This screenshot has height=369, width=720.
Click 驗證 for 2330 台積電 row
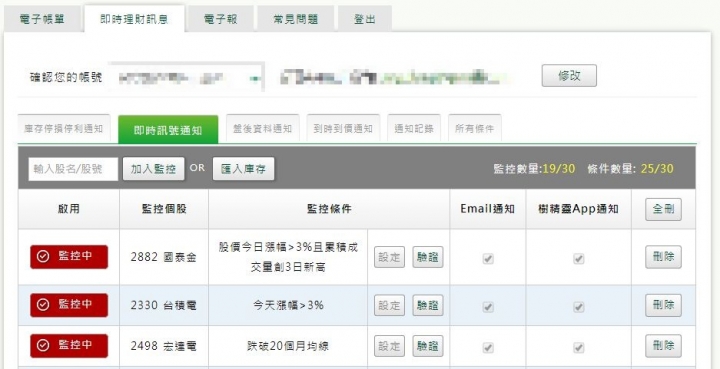[x=428, y=305]
